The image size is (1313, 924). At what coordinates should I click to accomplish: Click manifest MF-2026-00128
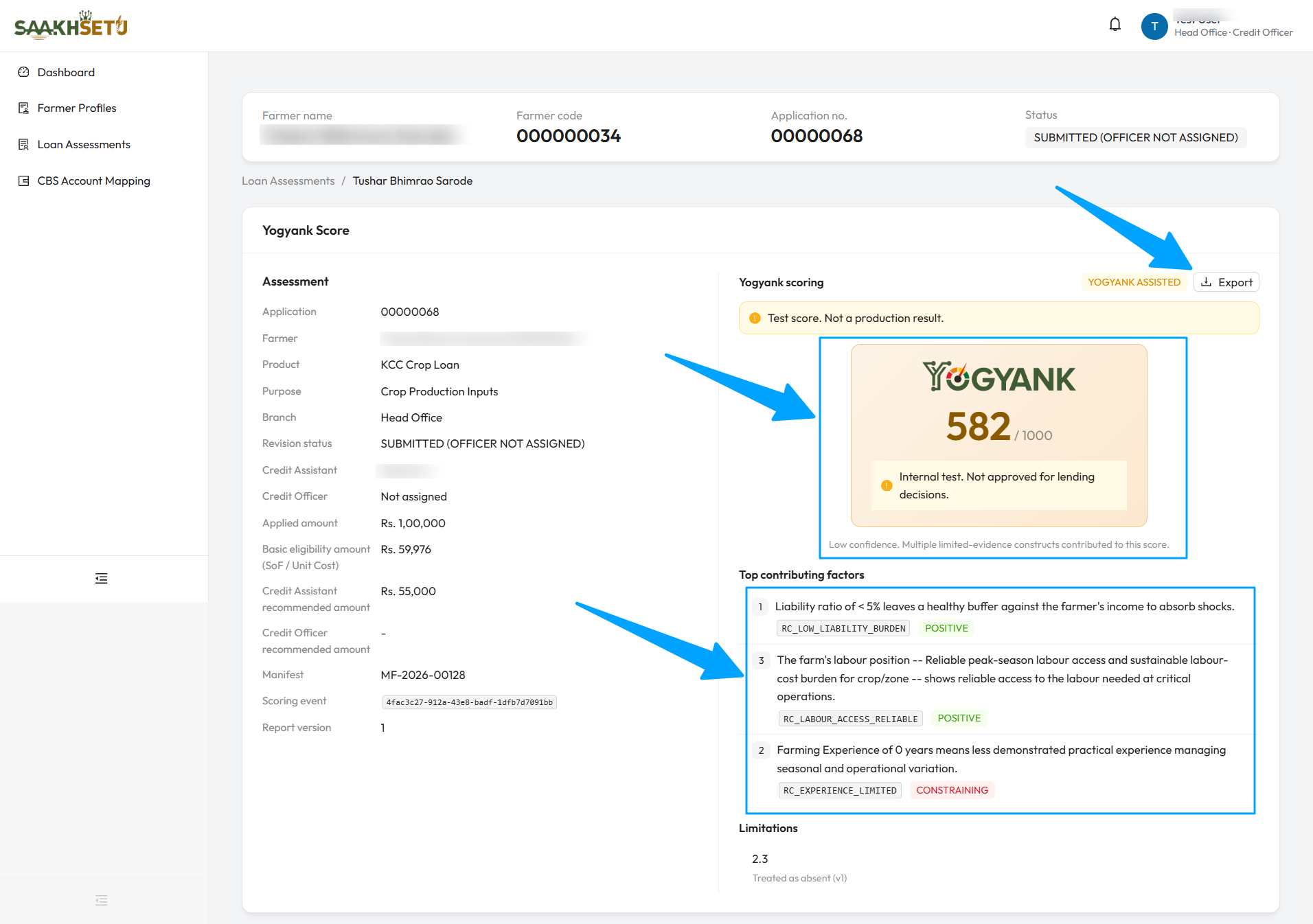422,675
